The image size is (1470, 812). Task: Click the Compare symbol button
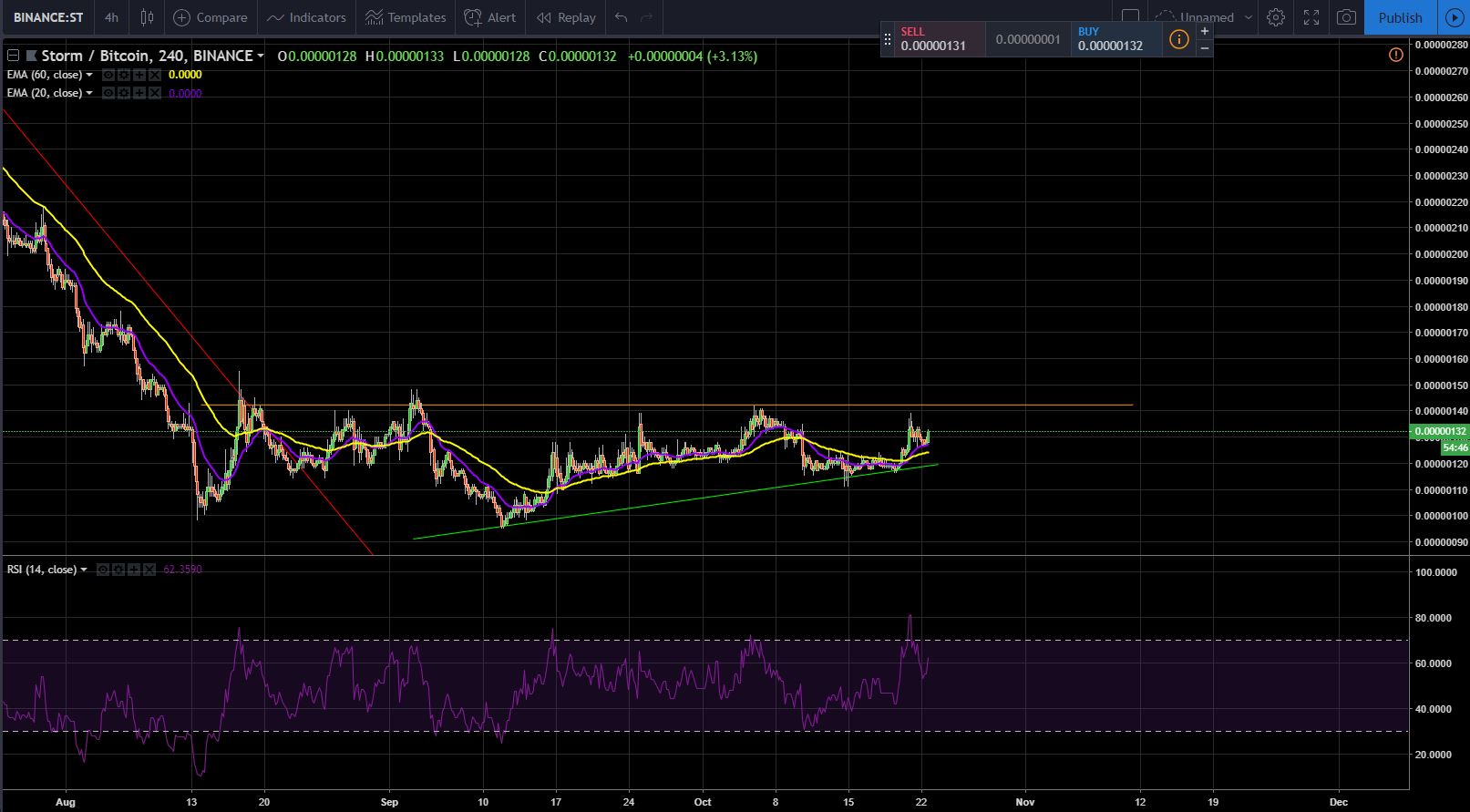pyautogui.click(x=210, y=17)
